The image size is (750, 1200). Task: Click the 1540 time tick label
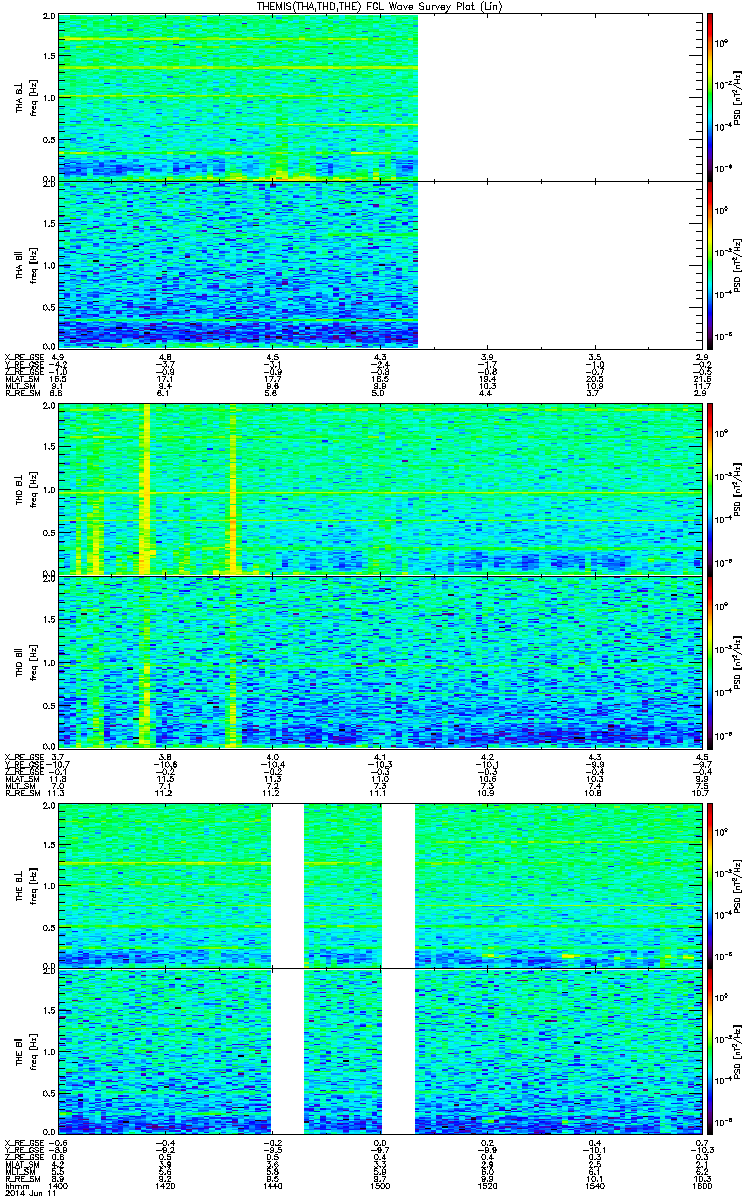pos(594,1187)
